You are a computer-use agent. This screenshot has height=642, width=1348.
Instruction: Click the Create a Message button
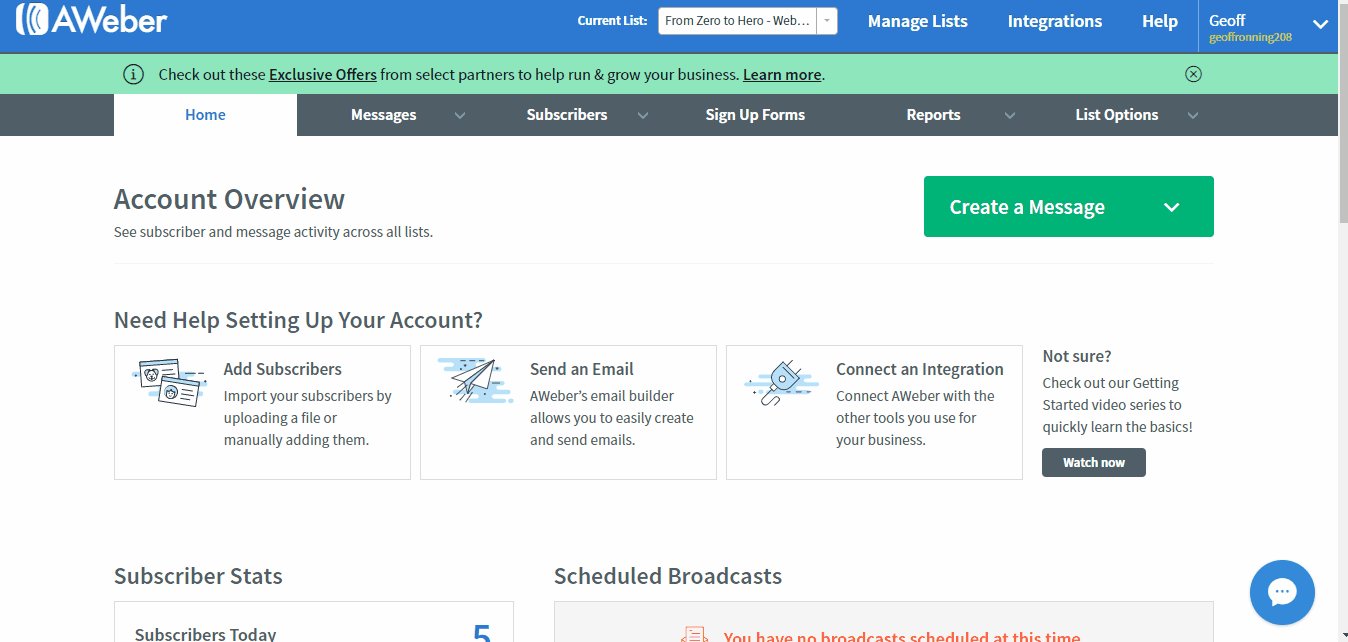(x=1068, y=207)
